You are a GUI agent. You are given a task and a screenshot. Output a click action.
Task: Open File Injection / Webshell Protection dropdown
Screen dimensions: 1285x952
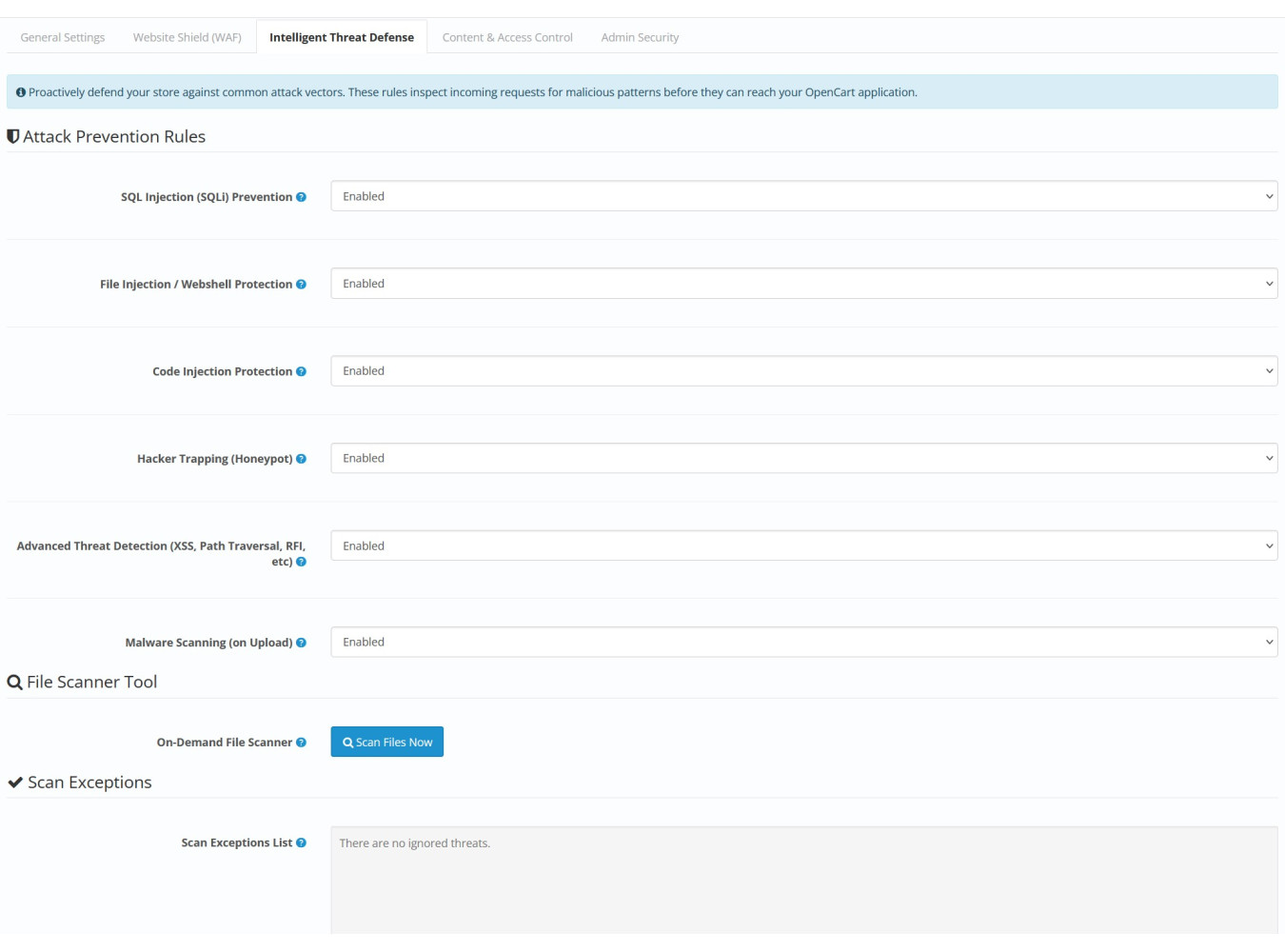[x=803, y=284]
